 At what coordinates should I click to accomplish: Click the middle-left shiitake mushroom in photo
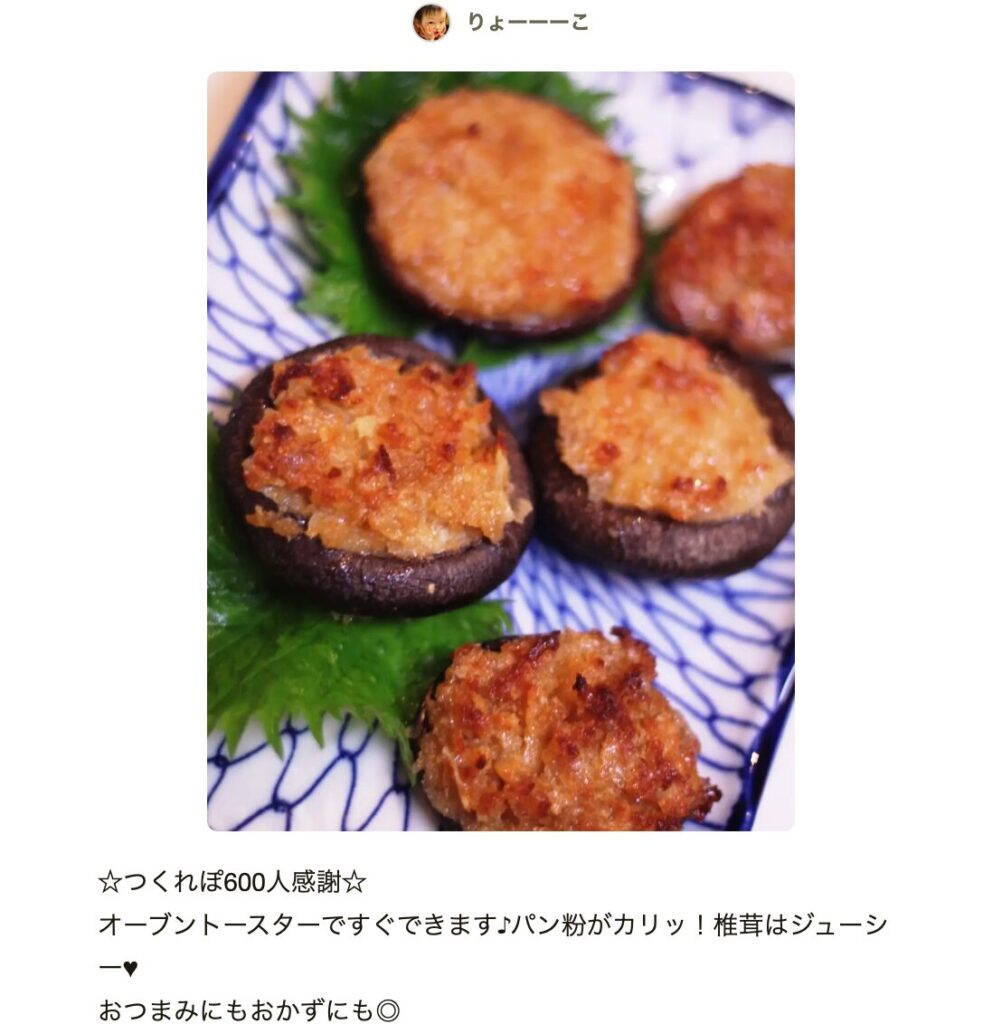pos(377,475)
